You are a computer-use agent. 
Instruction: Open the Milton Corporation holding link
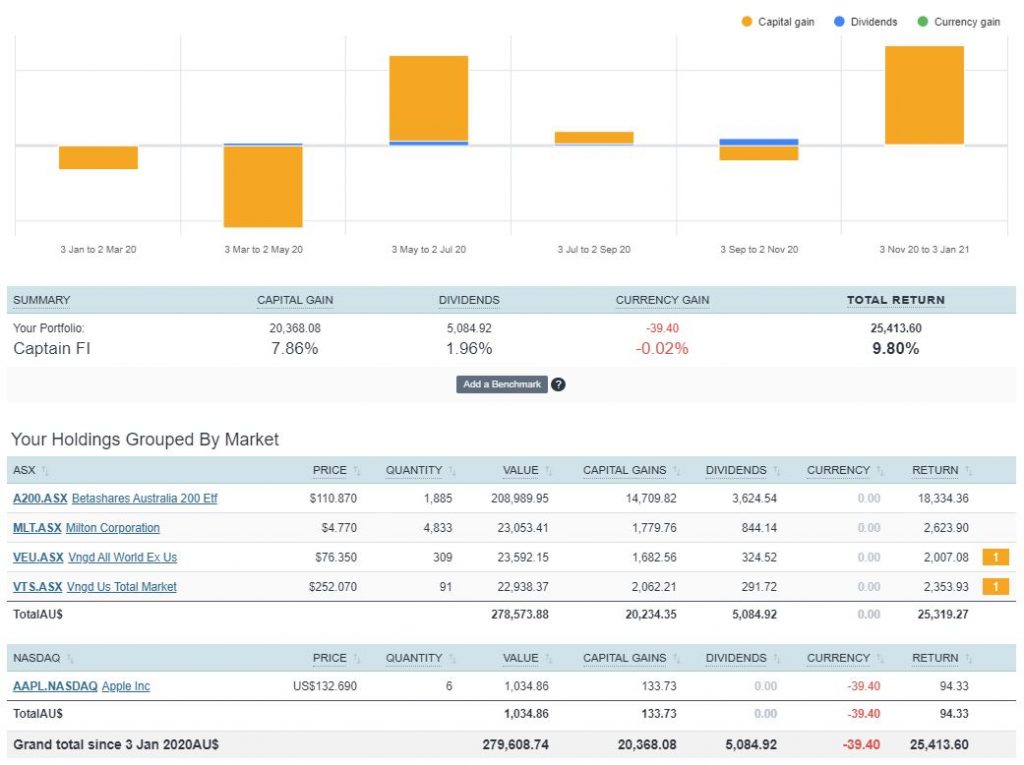(112, 527)
